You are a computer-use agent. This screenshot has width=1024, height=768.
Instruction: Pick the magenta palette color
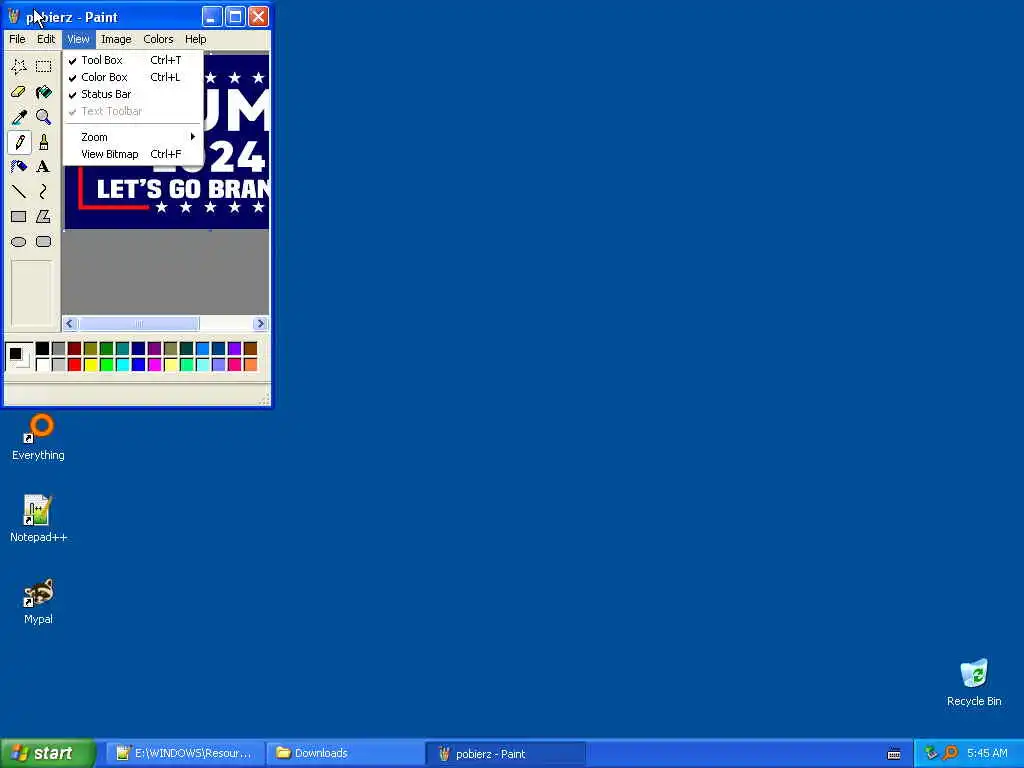(155, 364)
